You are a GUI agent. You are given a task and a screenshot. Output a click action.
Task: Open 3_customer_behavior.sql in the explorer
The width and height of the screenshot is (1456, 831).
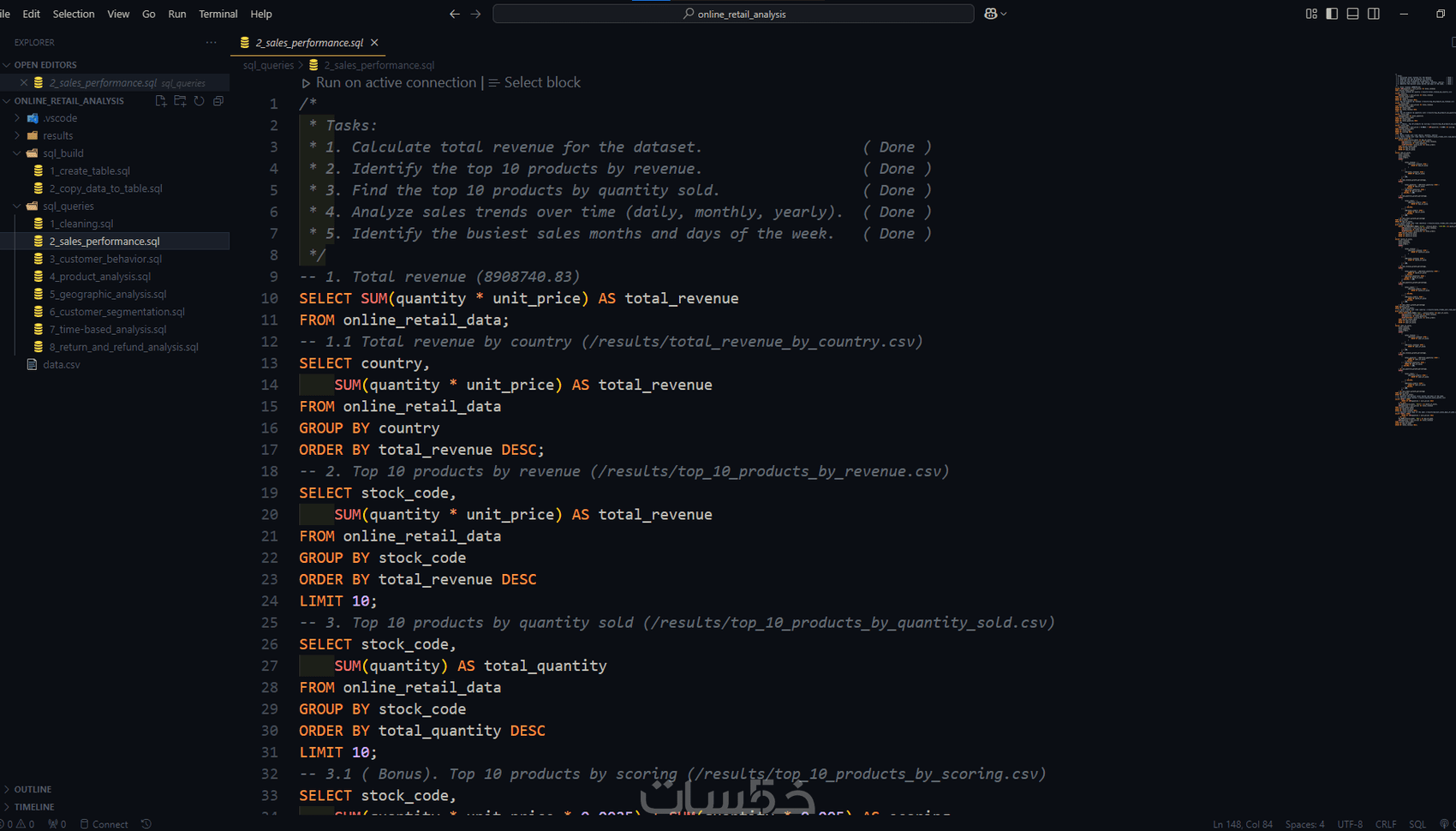105,259
